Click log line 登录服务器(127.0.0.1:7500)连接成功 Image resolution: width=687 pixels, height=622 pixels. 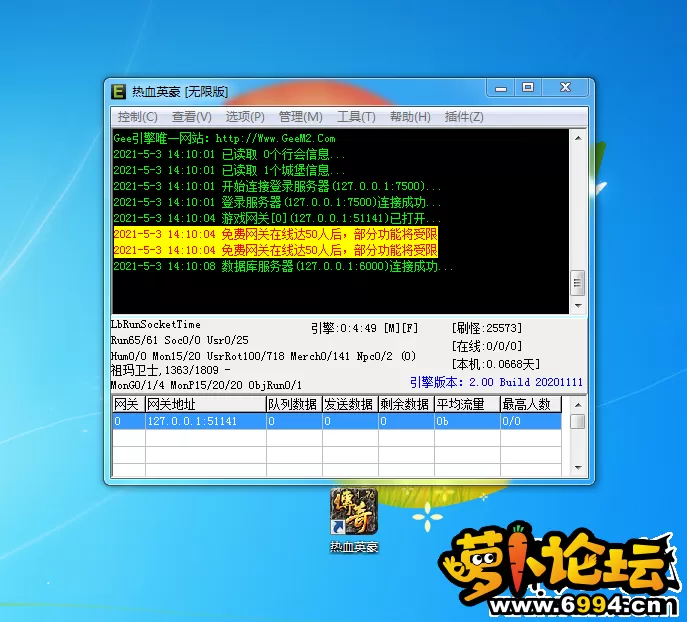[277, 202]
